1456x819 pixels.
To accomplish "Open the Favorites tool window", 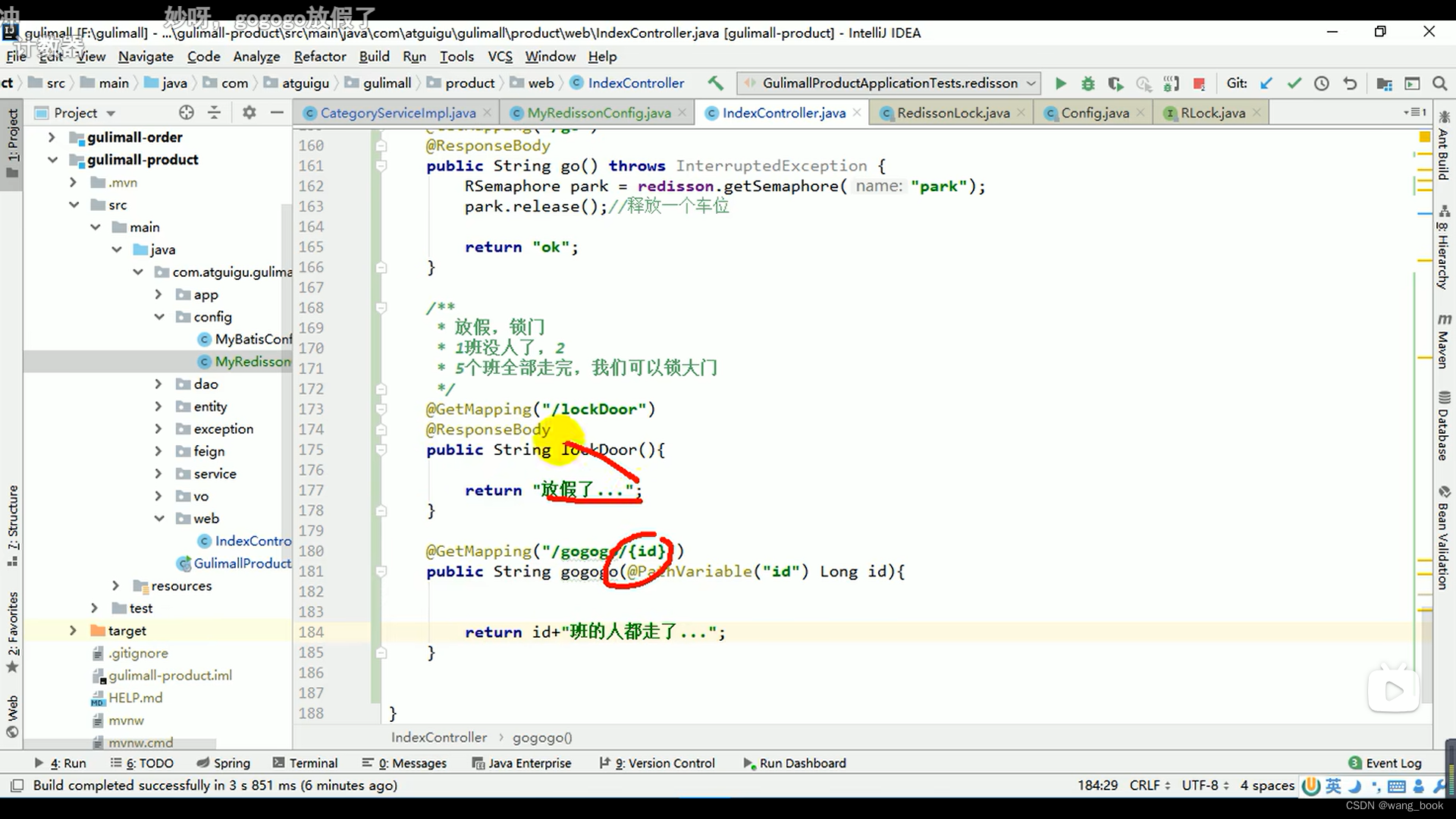I will [12, 632].
